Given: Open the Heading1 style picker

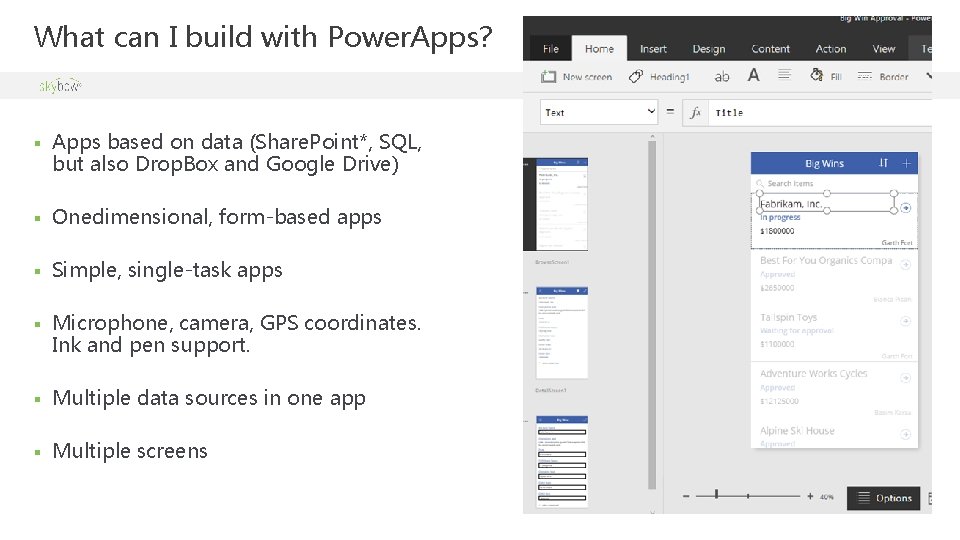Looking at the screenshot, I should (x=669, y=77).
